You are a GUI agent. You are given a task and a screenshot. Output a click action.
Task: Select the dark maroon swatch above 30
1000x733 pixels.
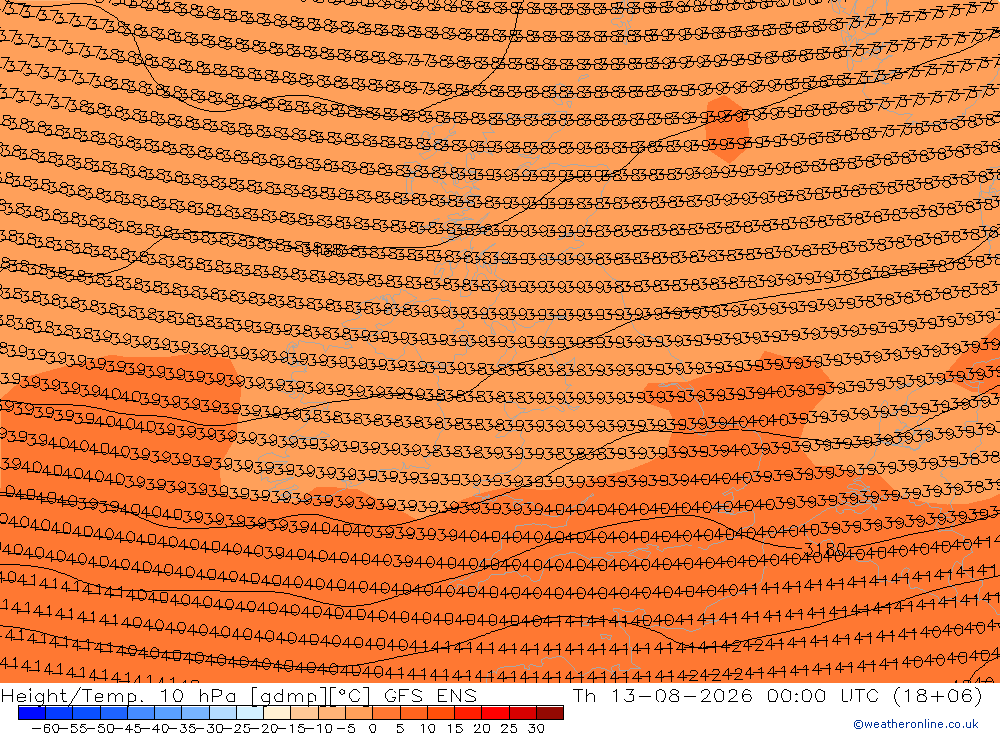click(x=550, y=713)
